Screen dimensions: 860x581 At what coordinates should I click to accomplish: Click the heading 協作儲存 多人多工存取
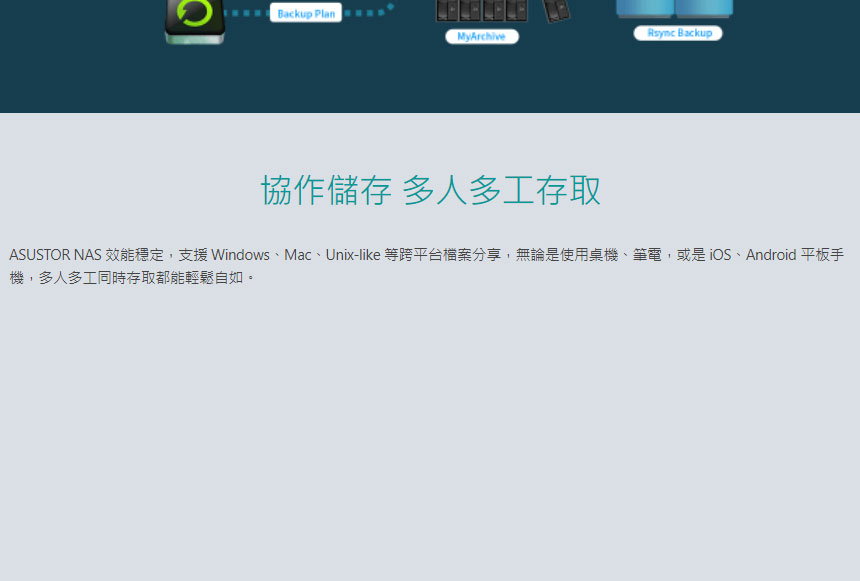tap(431, 190)
